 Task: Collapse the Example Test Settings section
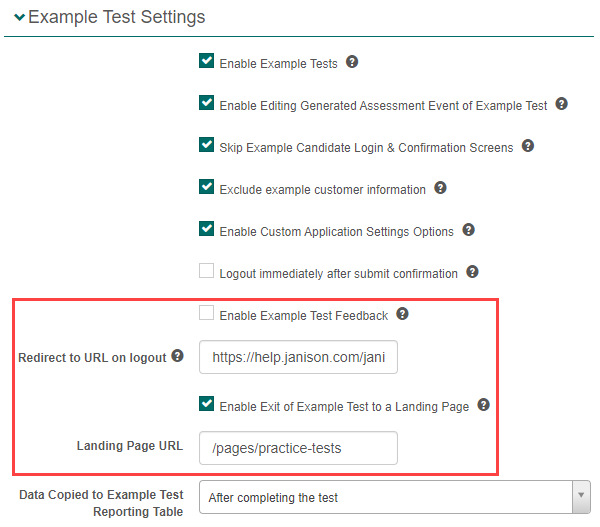point(19,18)
